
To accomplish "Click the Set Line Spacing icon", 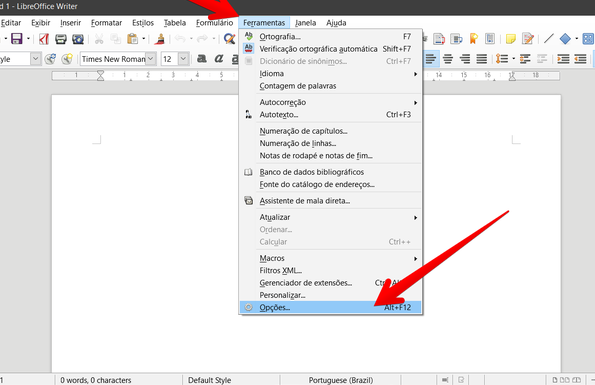I will point(502,59).
